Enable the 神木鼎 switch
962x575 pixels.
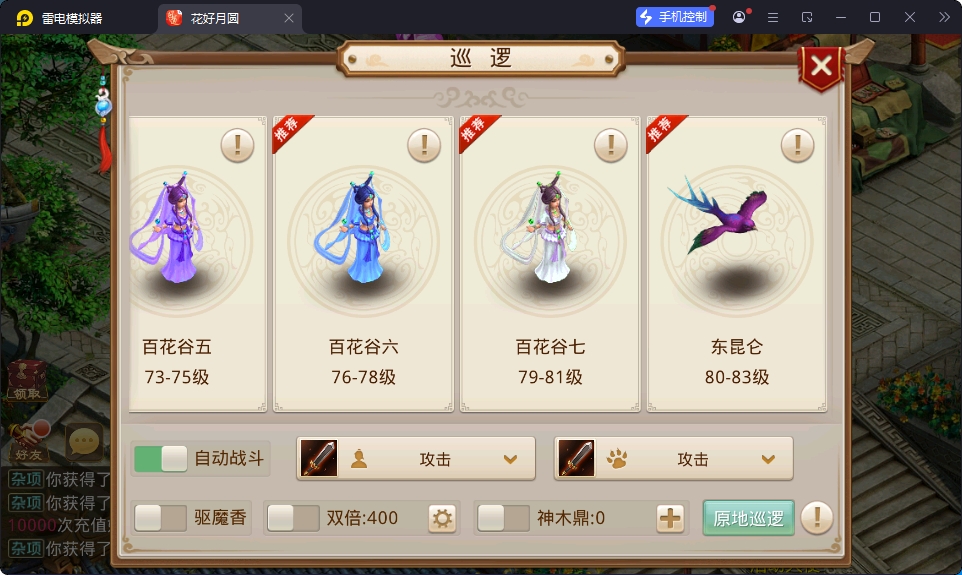pyautogui.click(x=504, y=518)
